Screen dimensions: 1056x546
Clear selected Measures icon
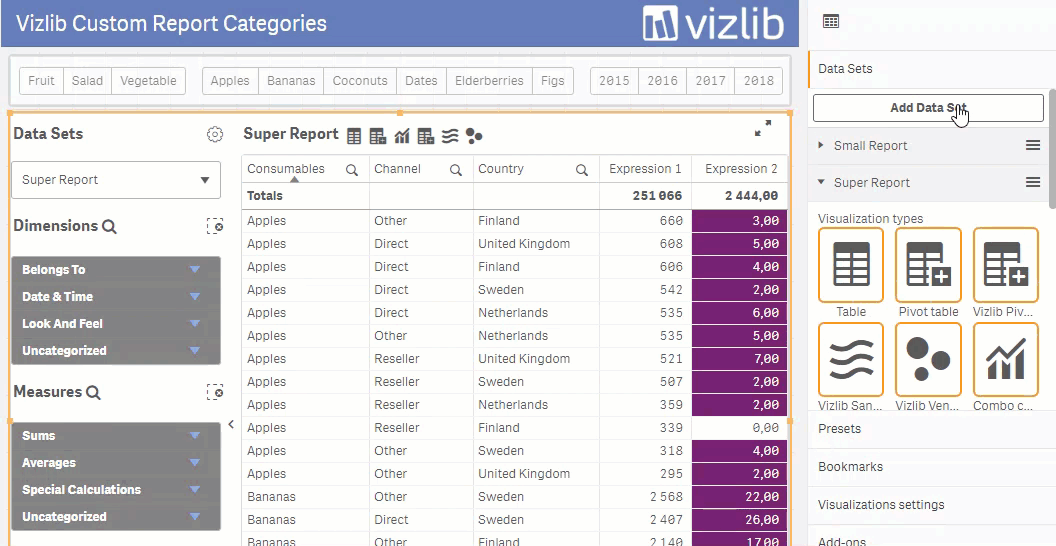point(215,392)
